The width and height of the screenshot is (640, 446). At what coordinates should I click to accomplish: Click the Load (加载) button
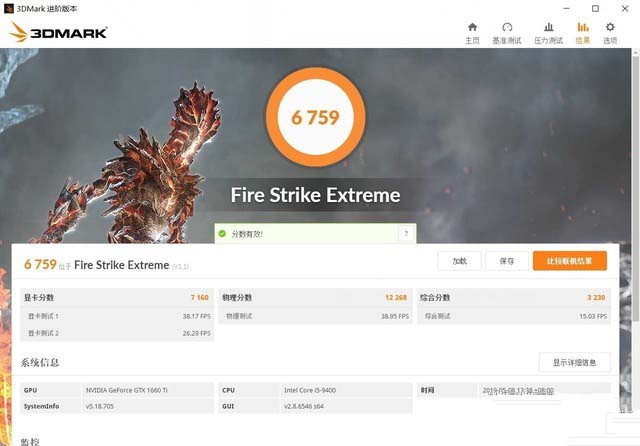pyautogui.click(x=460, y=261)
